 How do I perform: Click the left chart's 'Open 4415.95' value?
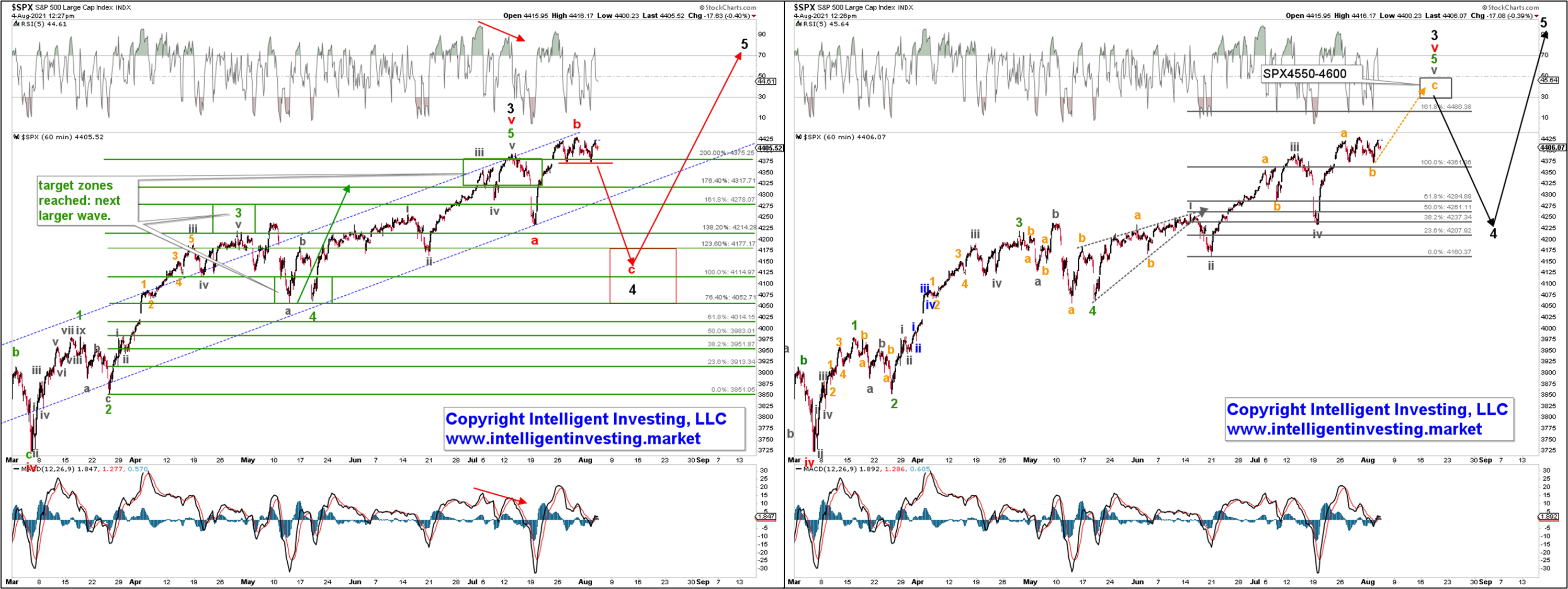pos(526,16)
